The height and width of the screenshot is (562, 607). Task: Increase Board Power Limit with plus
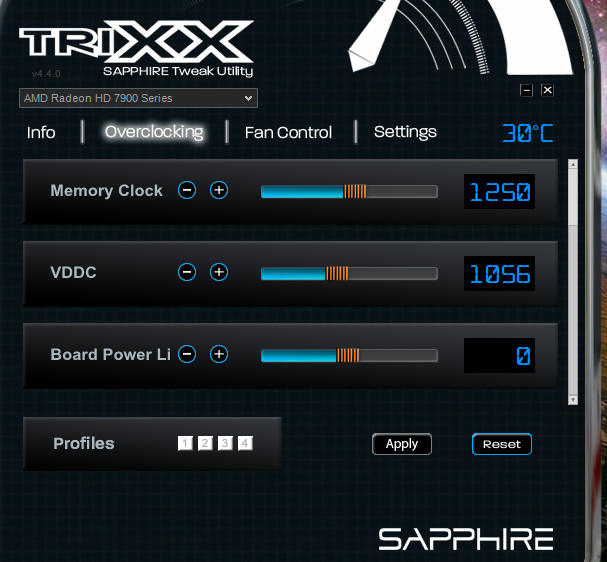219,354
